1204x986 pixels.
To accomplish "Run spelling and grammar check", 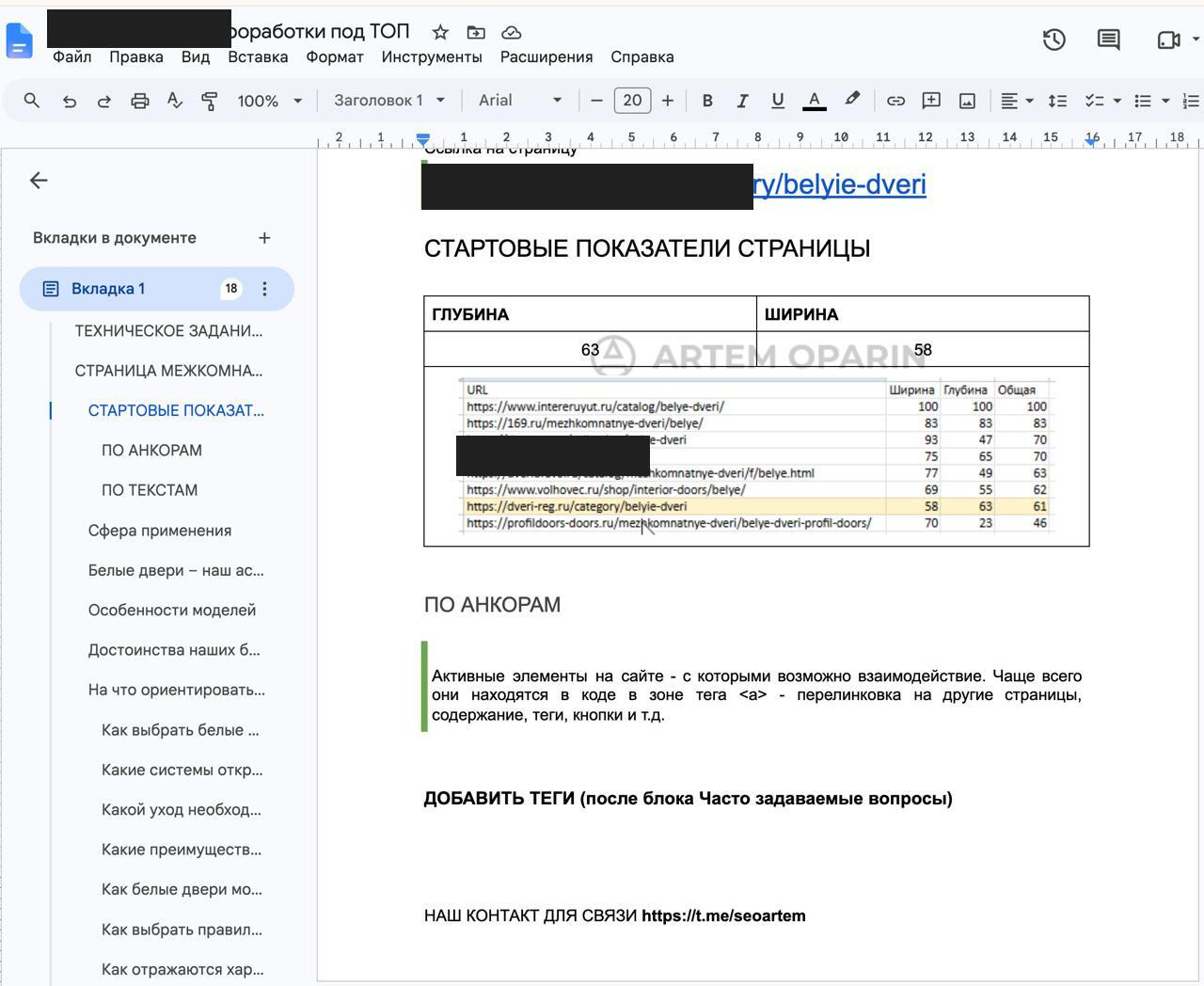I will pos(175,101).
